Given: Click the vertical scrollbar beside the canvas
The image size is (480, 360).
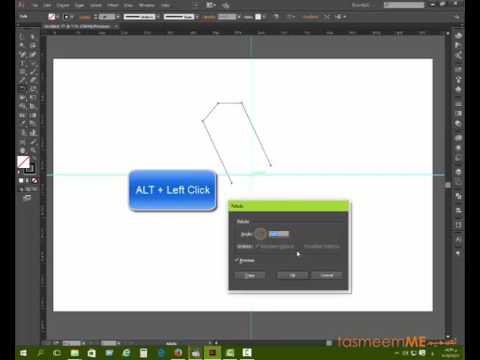Looking at the screenshot, I should coord(448,185).
